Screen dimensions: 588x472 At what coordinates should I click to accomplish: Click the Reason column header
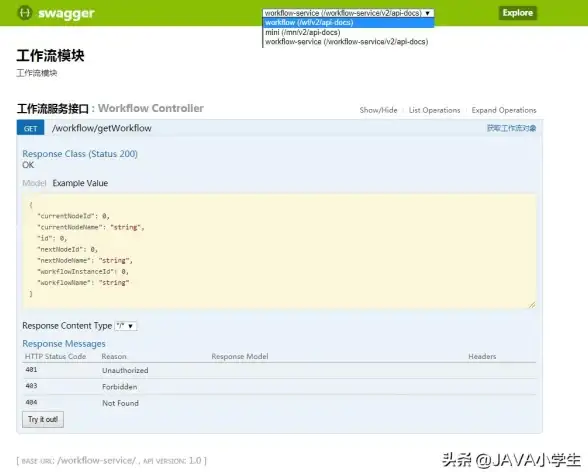click(114, 357)
